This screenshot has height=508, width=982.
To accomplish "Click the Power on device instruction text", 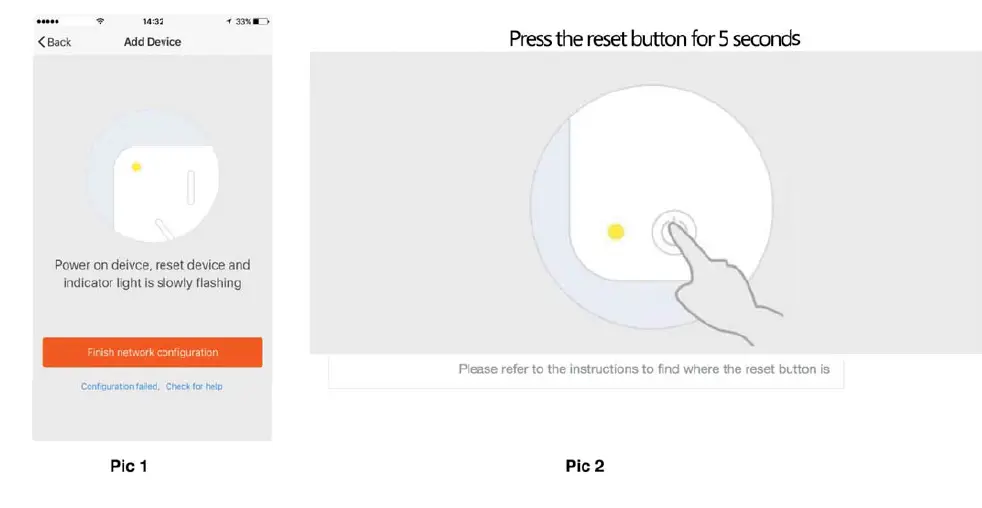I will (x=152, y=274).
